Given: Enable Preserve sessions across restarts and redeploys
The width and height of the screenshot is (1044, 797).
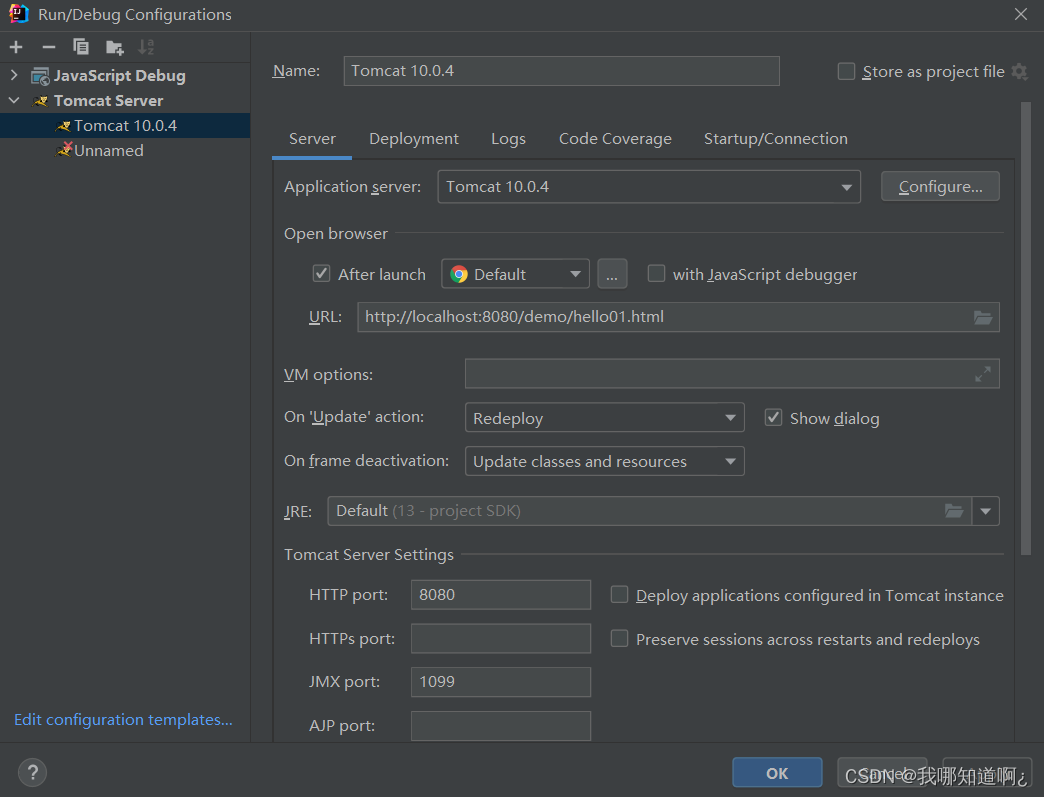Looking at the screenshot, I should (x=619, y=639).
